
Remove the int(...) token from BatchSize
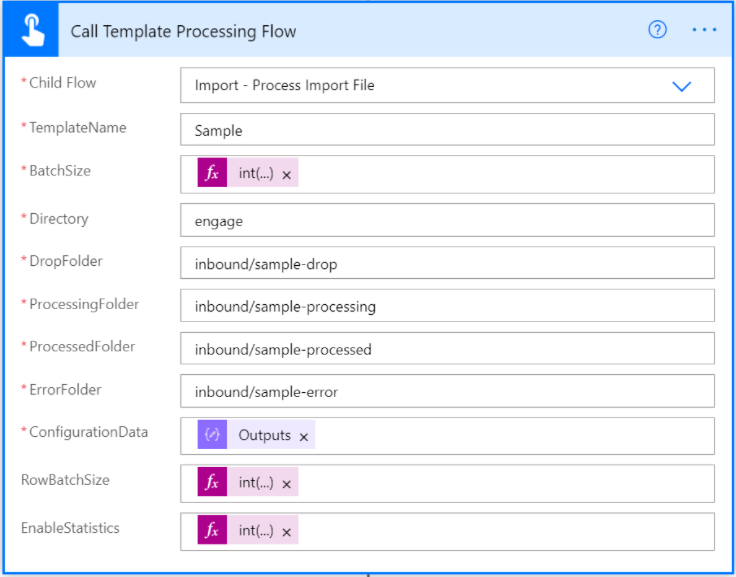[286, 175]
